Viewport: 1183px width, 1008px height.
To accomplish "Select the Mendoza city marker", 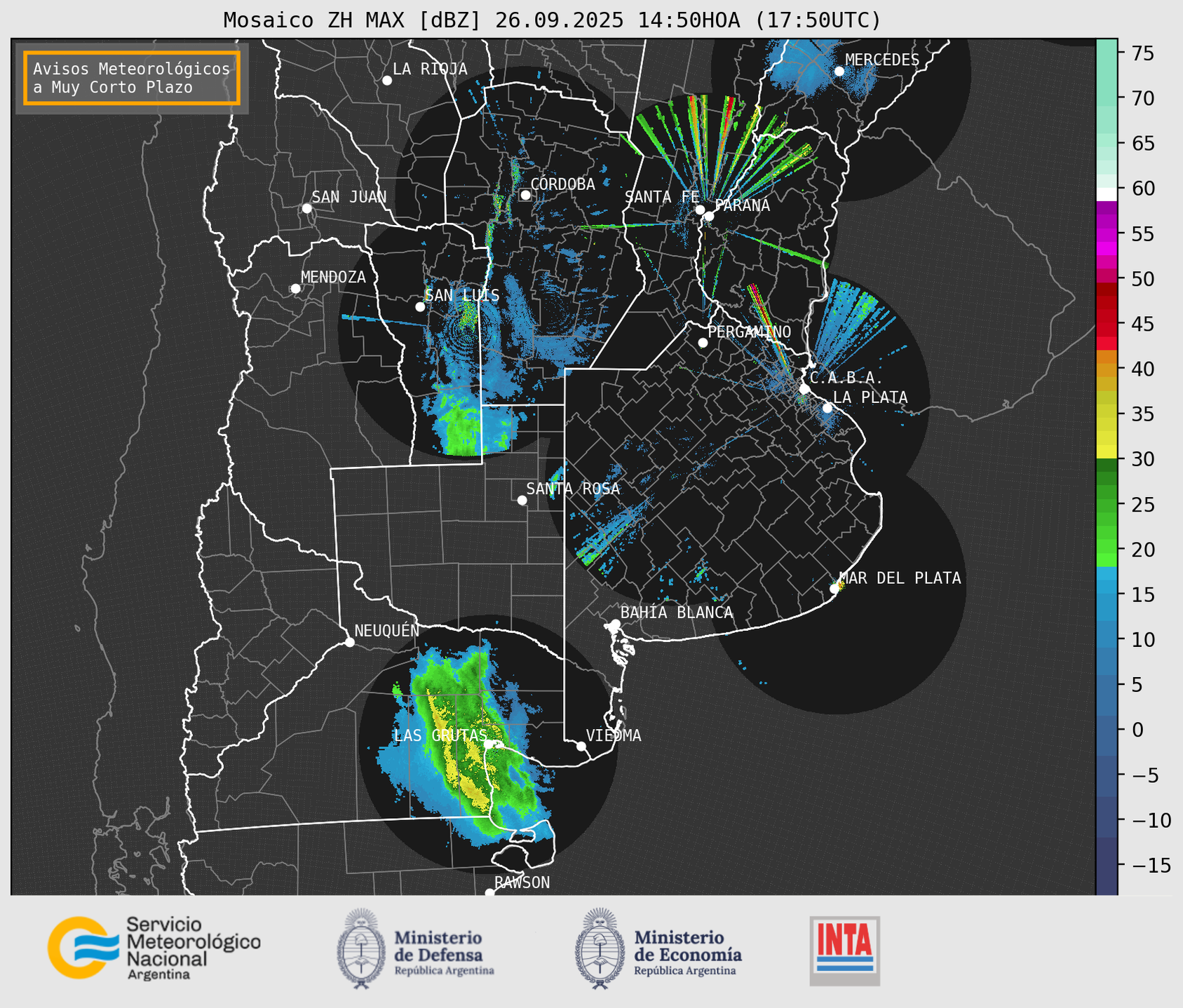I will click(x=295, y=289).
